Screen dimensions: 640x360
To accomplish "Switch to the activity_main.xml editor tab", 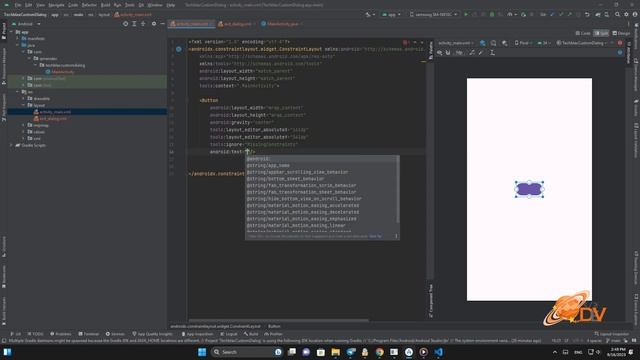I will click(x=191, y=24).
